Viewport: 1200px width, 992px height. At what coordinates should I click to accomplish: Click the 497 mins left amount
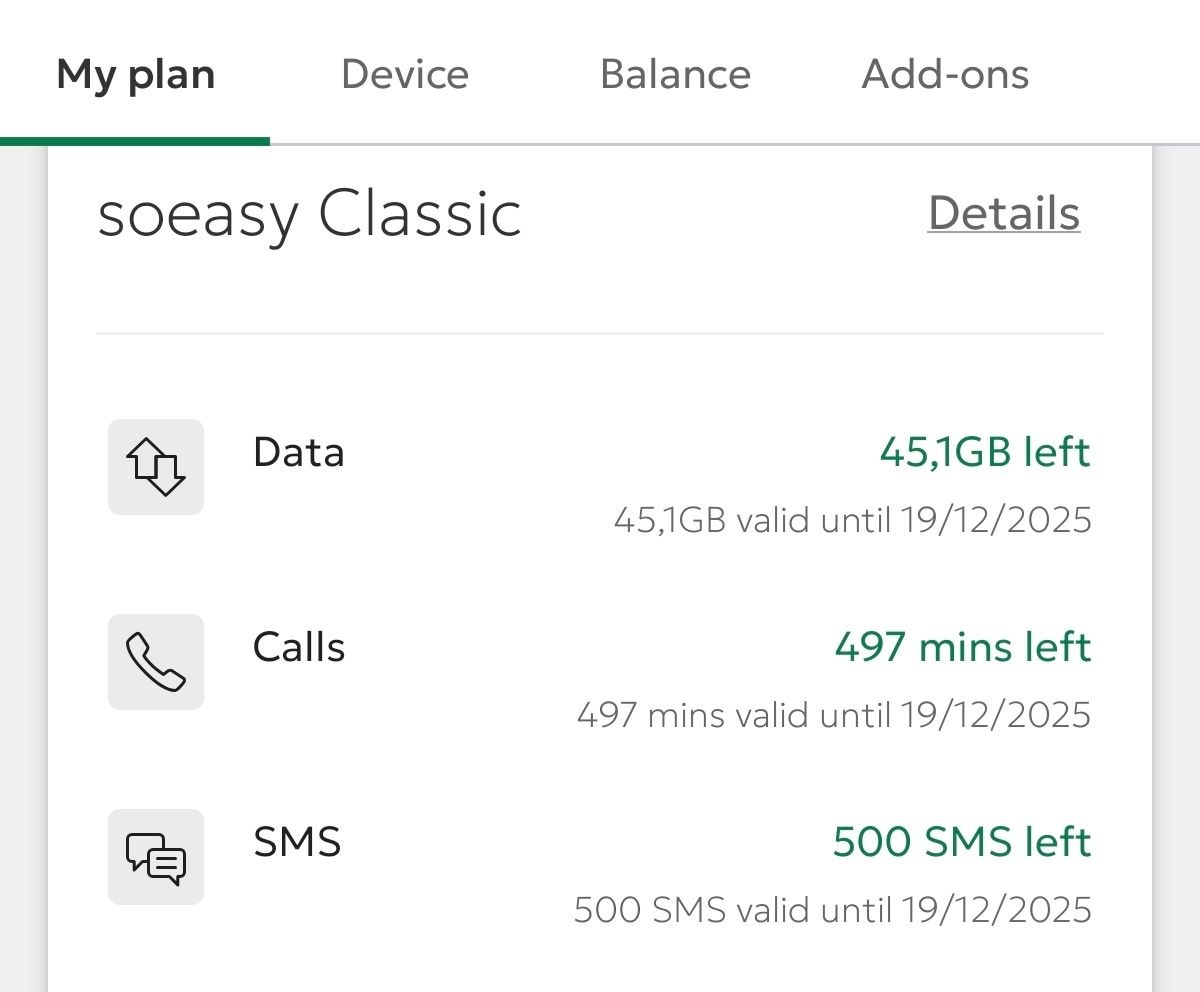click(x=962, y=647)
